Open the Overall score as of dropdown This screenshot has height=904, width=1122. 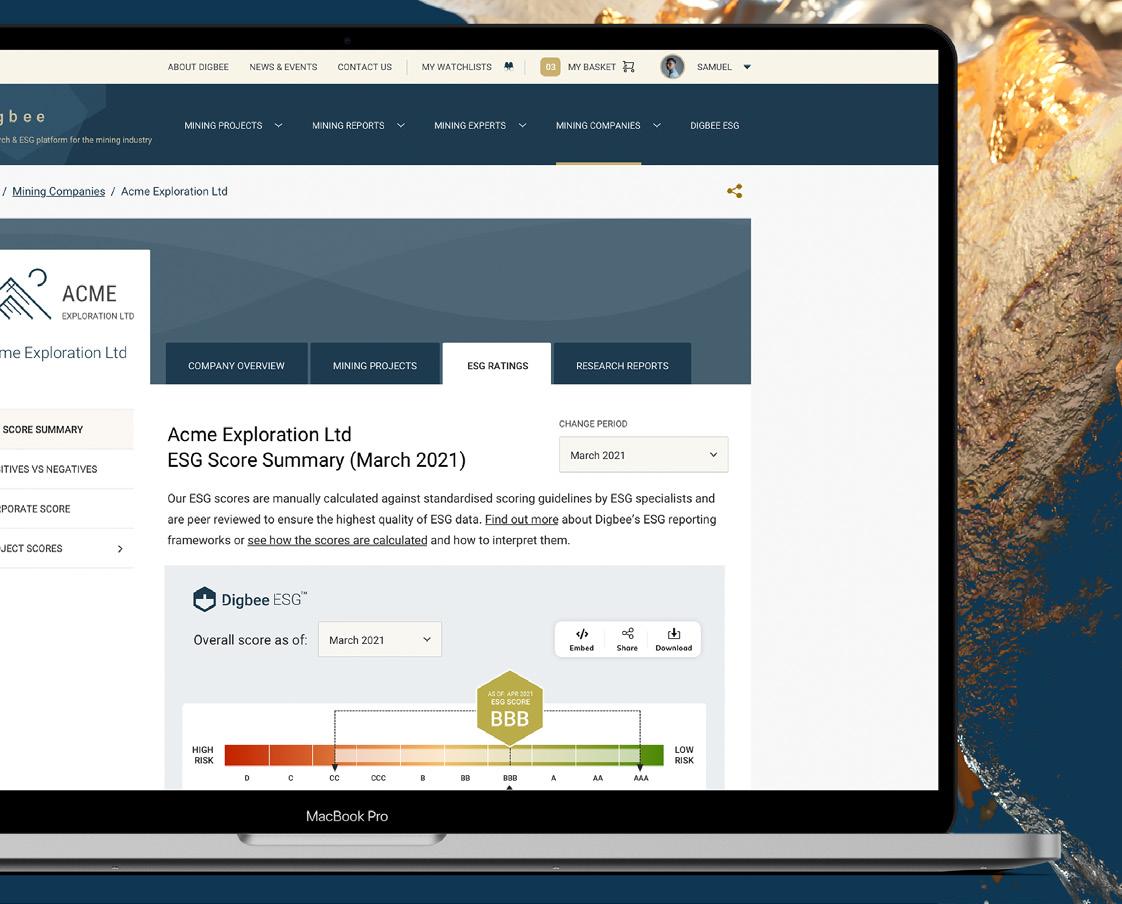379,639
